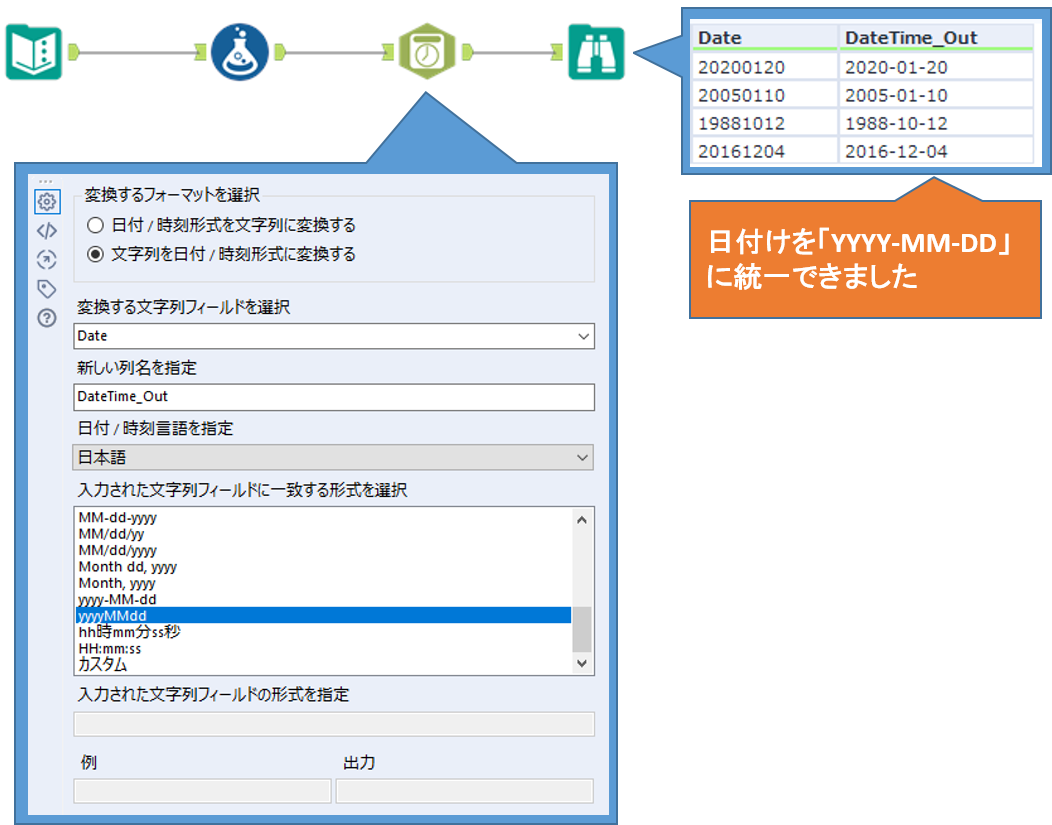Choose カスタム at the bottom of format list
1052x825 pixels.
point(105,663)
